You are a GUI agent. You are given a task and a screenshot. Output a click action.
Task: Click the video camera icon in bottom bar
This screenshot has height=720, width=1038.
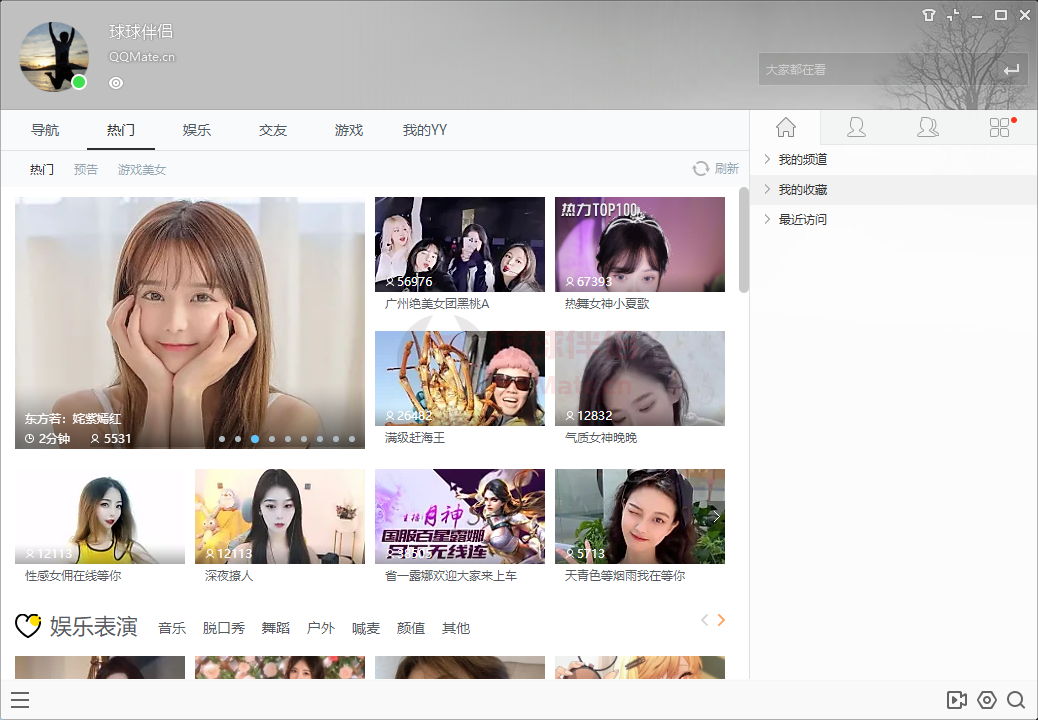coord(956,700)
